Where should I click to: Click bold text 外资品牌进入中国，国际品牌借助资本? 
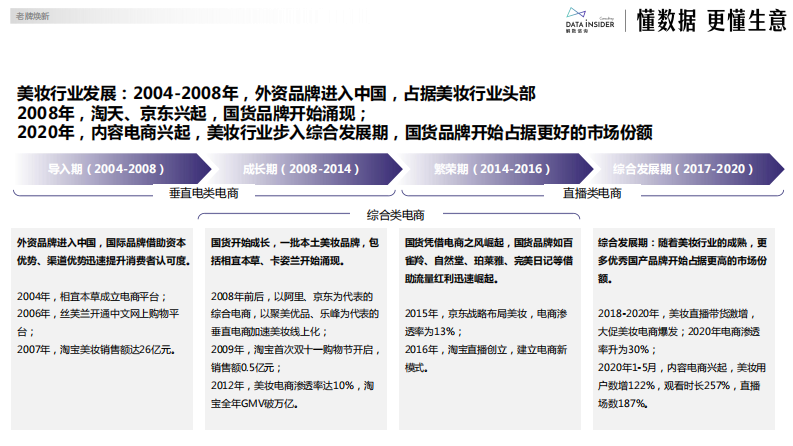pyautogui.click(x=101, y=243)
